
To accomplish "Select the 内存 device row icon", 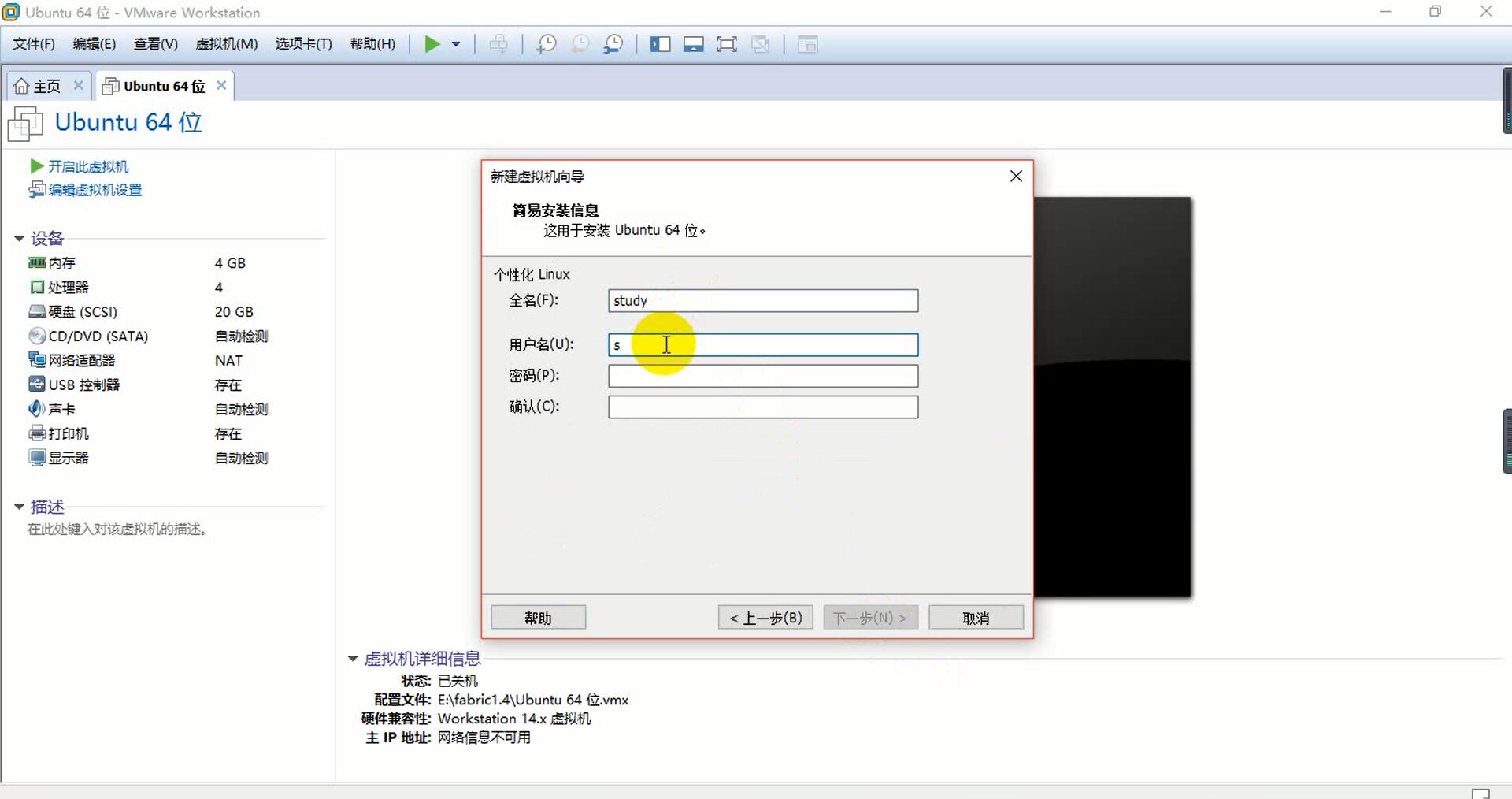I will 37,262.
